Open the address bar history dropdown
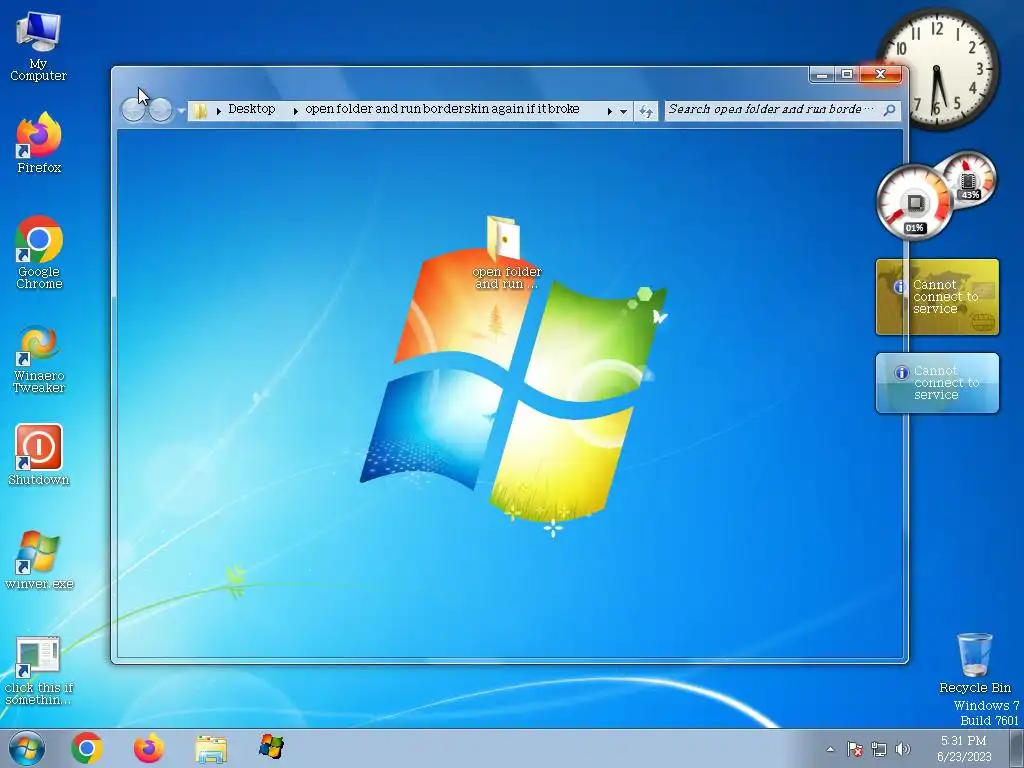Screen dimensions: 1024x768 [x=624, y=111]
